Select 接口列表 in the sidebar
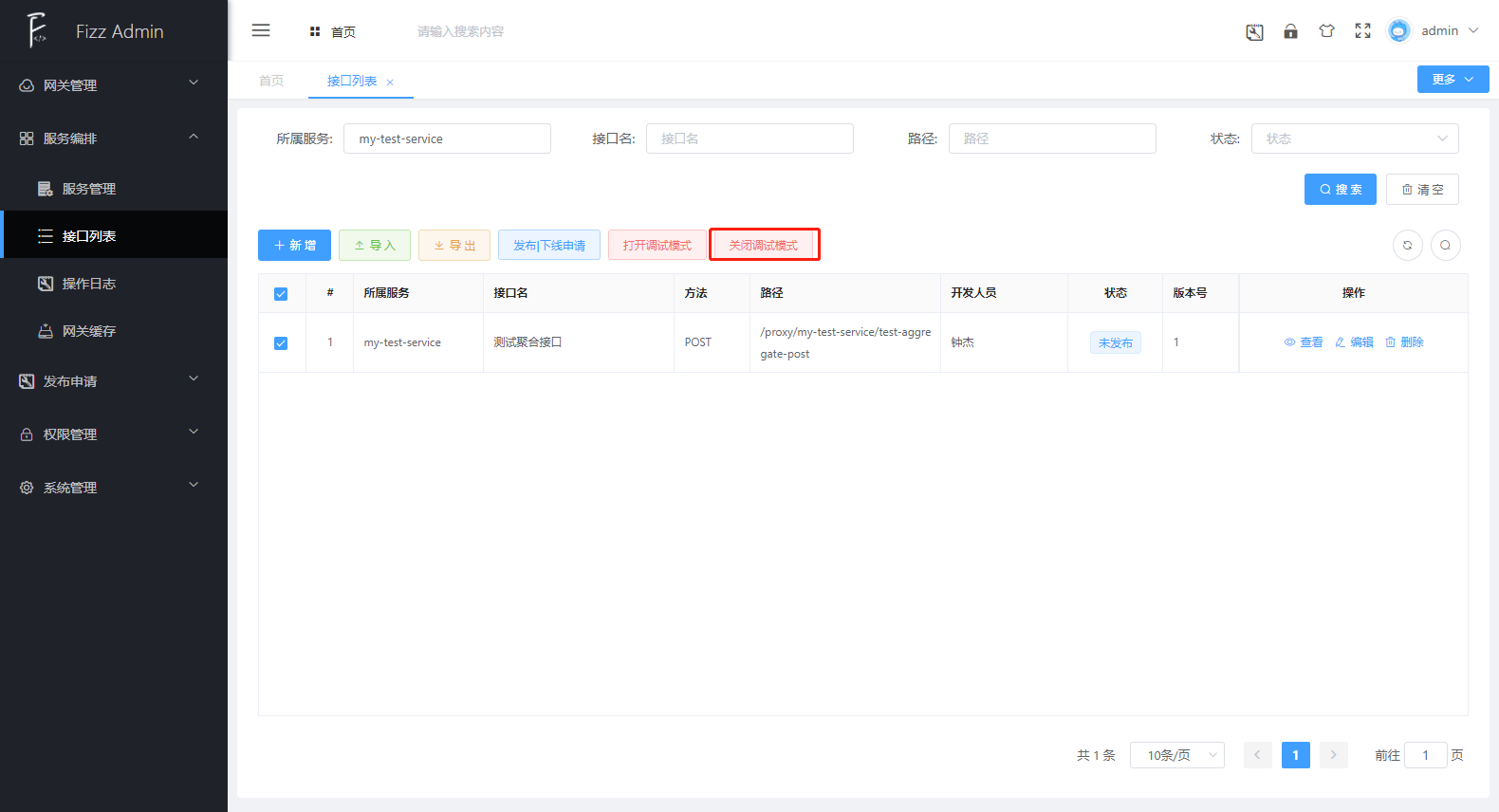 click(x=114, y=236)
